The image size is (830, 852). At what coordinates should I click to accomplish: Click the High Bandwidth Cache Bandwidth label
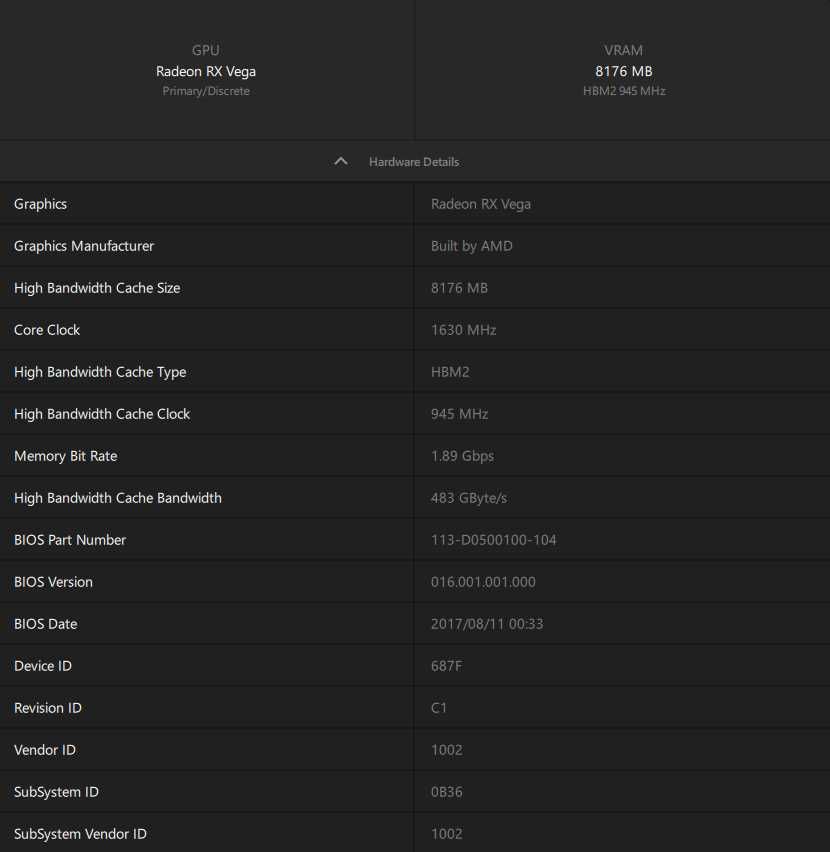[x=118, y=498]
